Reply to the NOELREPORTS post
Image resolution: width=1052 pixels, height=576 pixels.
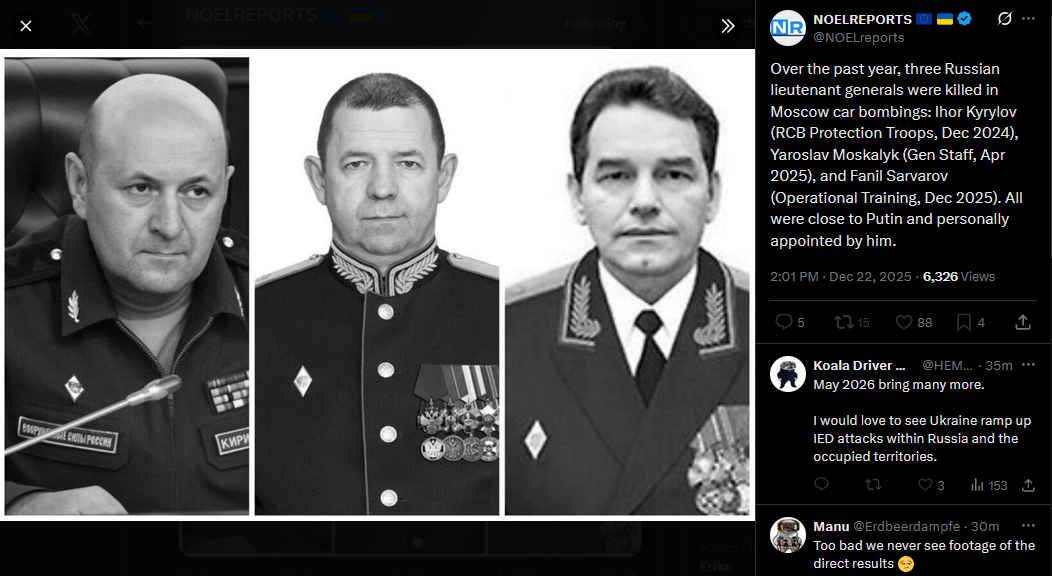790,323
